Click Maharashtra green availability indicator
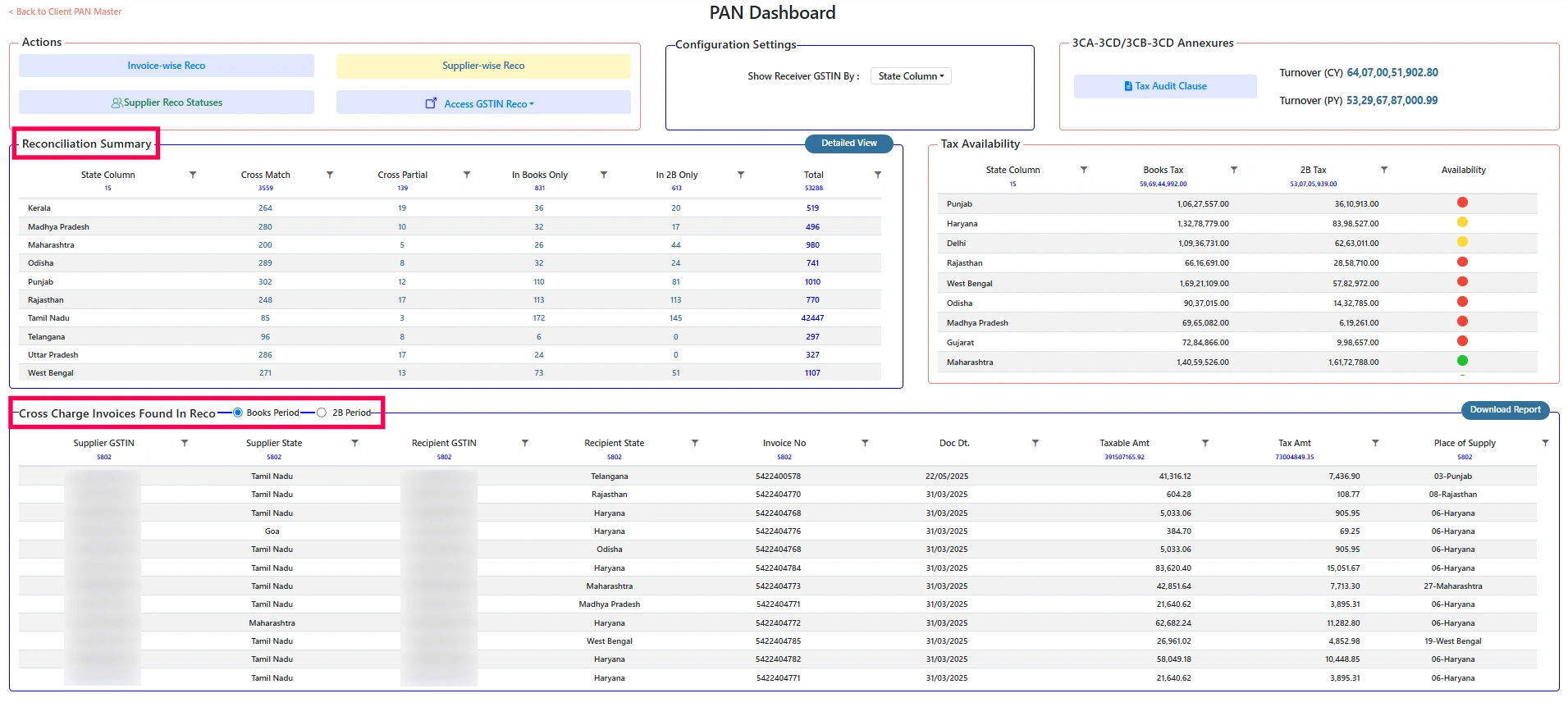This screenshot has width=1568, height=716. 1462,361
